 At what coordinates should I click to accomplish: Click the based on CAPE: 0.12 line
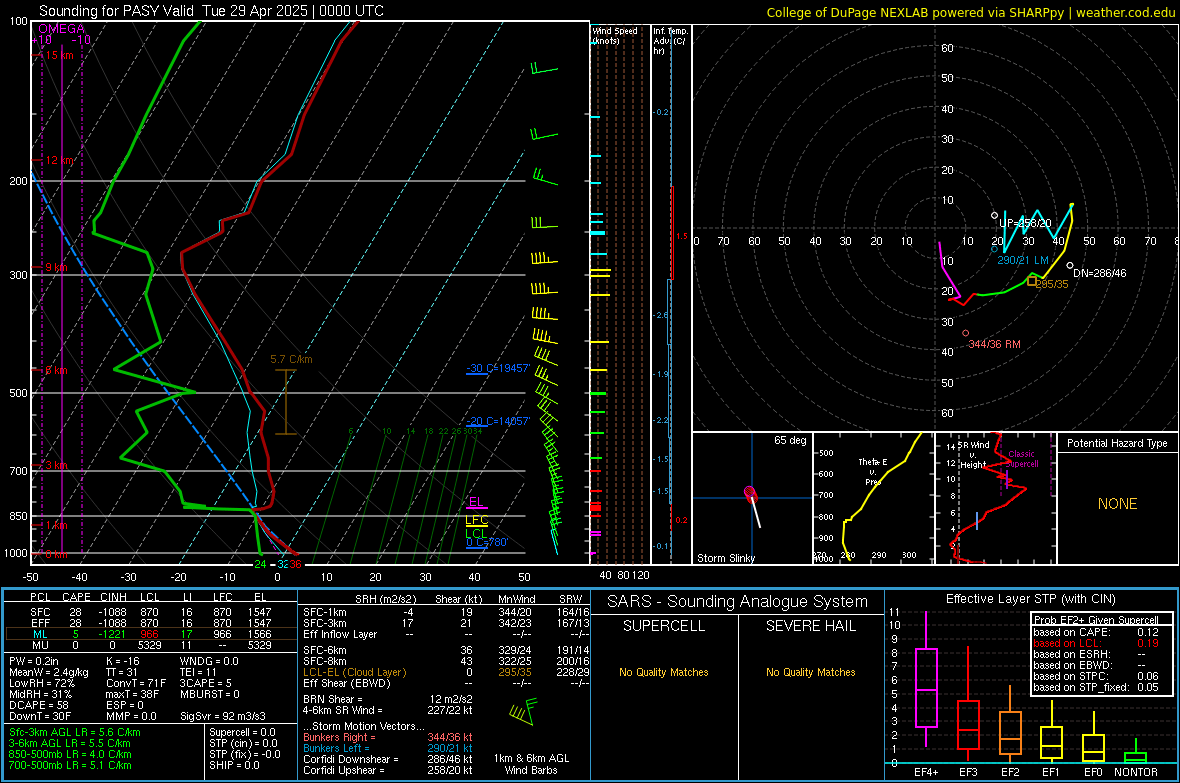pos(1096,632)
